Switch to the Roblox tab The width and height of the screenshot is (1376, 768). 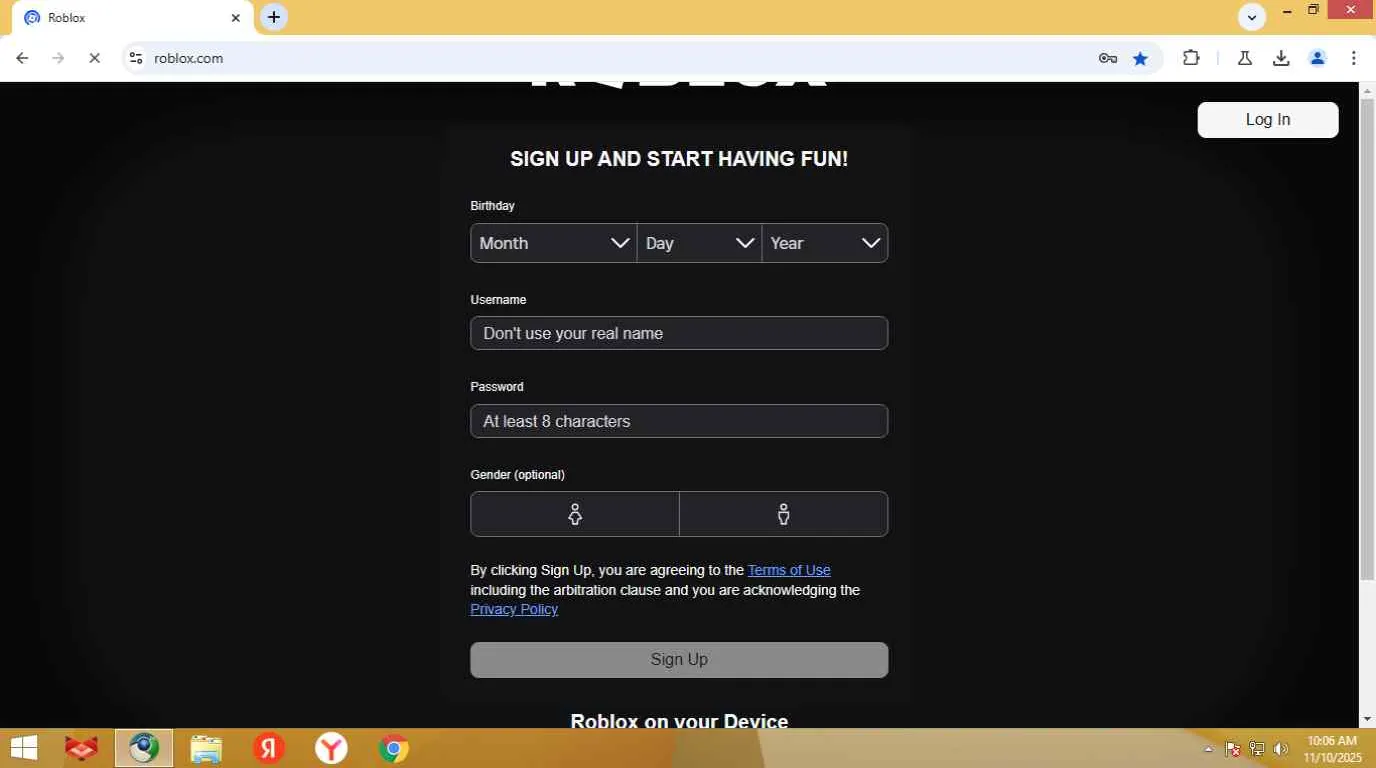(131, 18)
